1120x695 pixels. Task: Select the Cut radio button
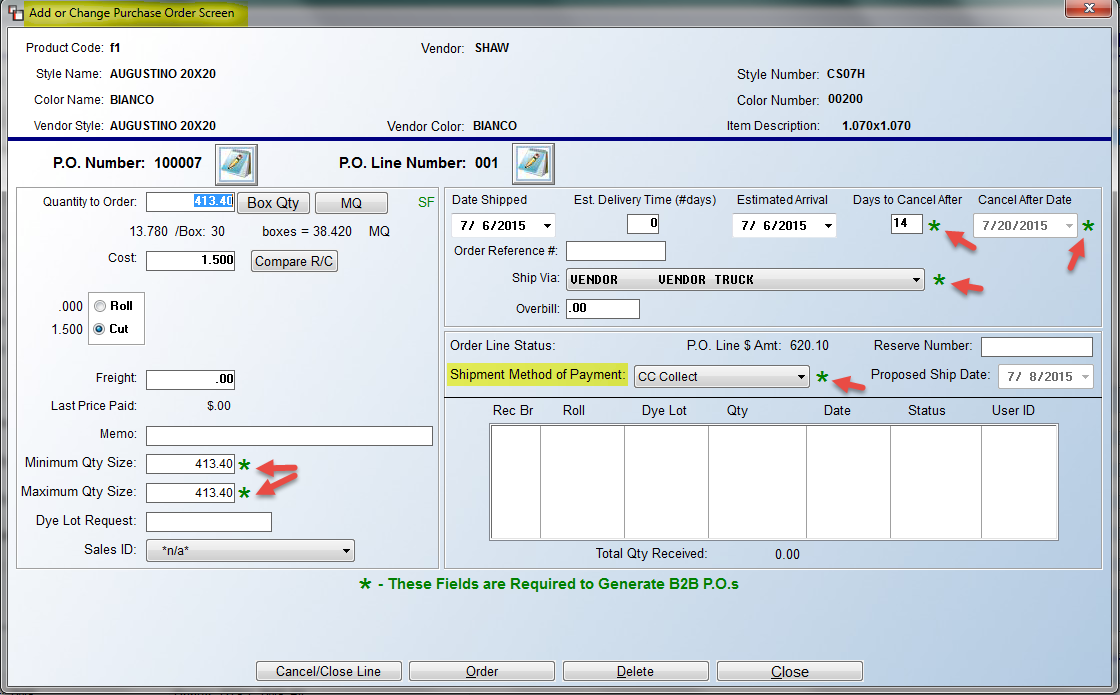click(x=100, y=329)
